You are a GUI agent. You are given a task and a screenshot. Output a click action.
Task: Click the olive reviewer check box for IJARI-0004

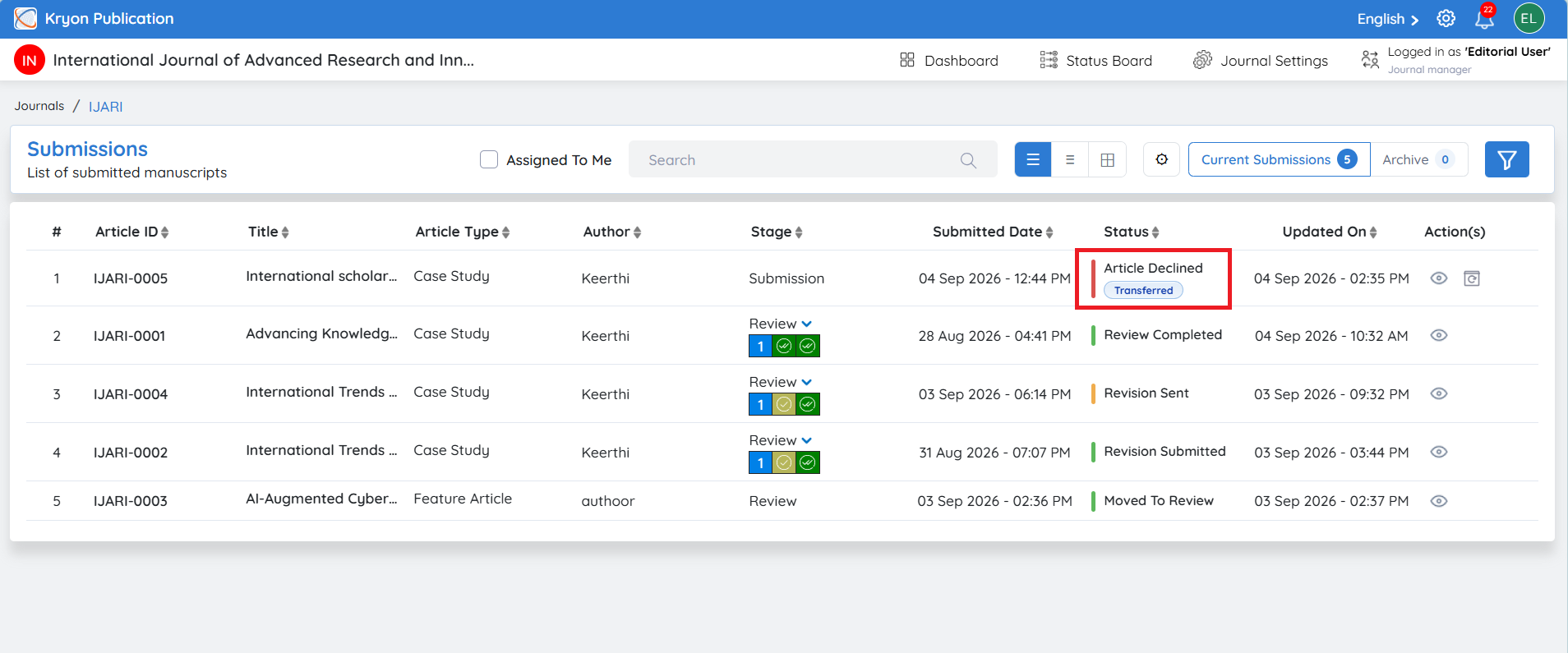tap(784, 404)
